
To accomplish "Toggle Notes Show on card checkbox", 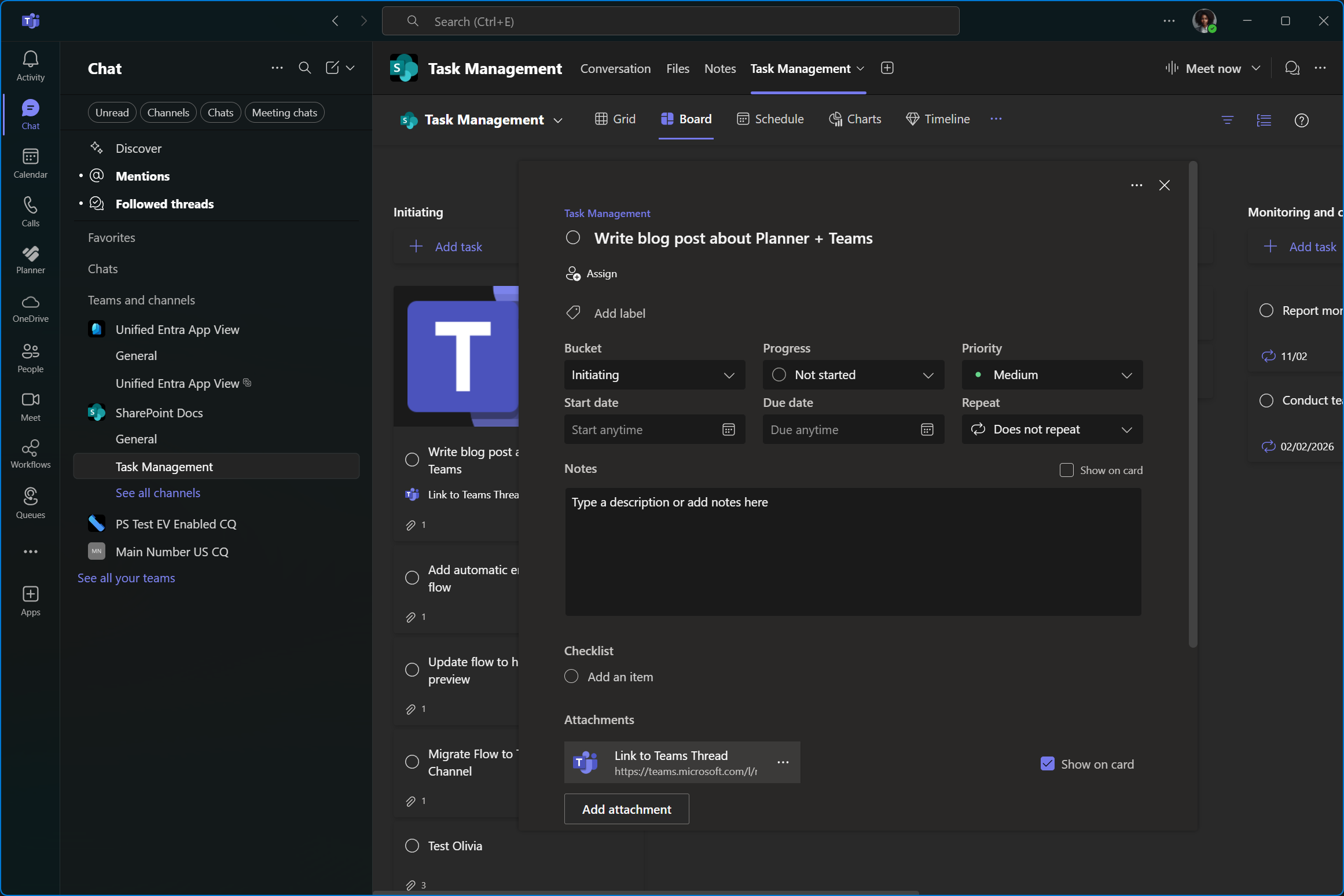I will click(x=1067, y=470).
